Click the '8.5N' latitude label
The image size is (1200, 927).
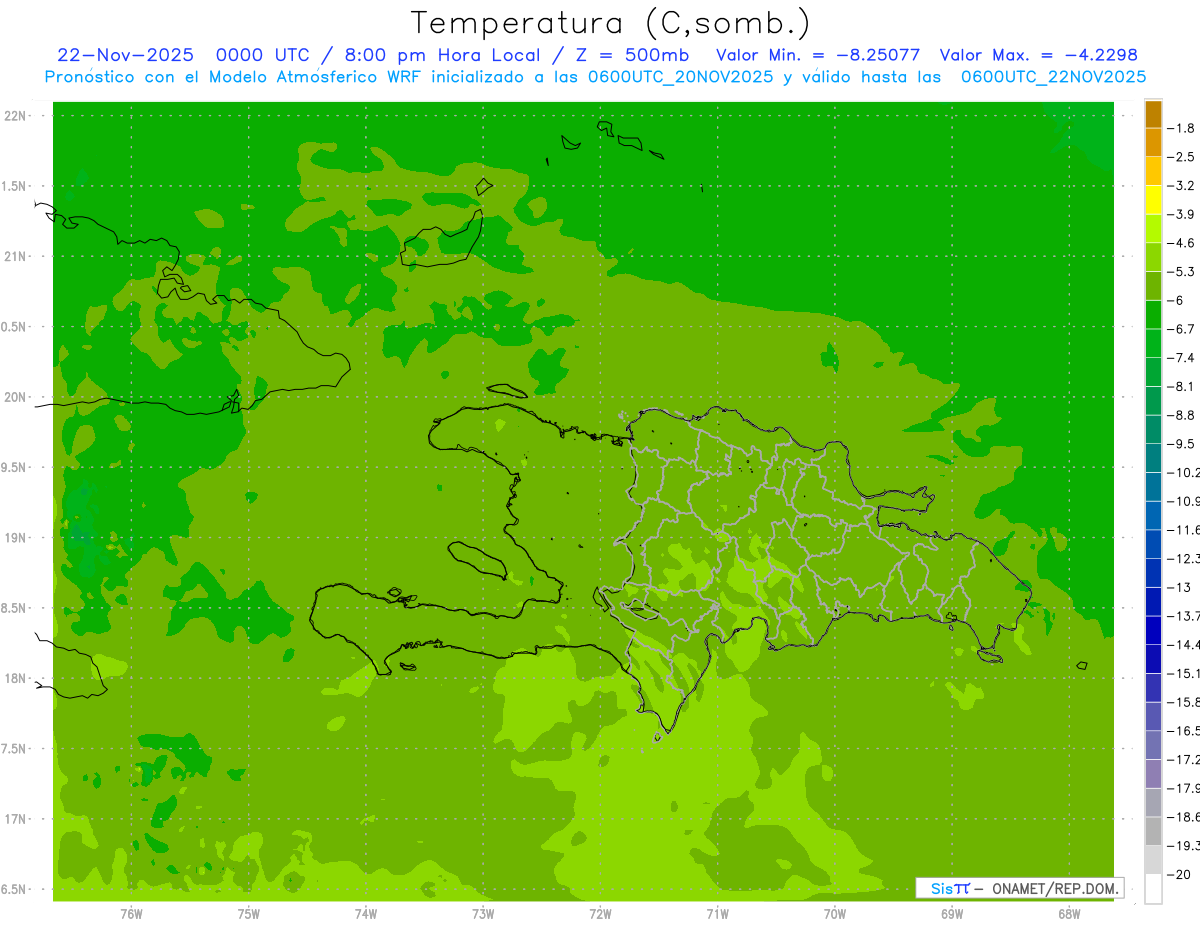15,609
